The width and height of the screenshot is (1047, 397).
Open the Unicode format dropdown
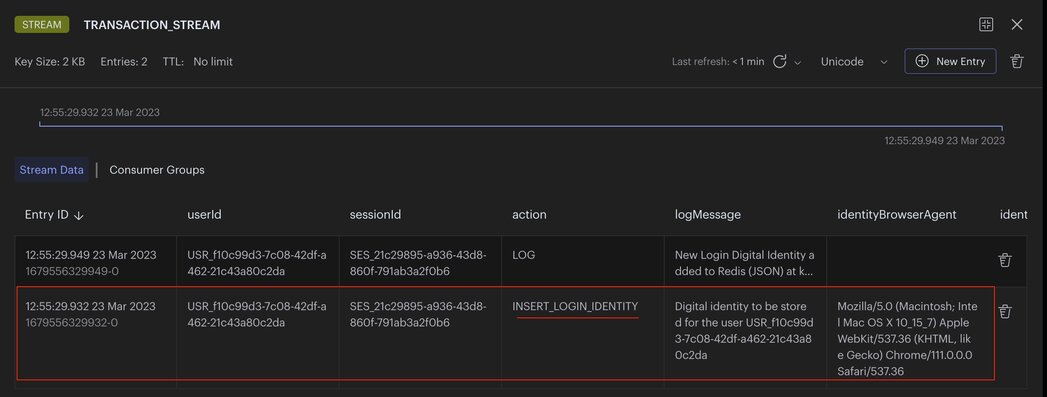(854, 61)
